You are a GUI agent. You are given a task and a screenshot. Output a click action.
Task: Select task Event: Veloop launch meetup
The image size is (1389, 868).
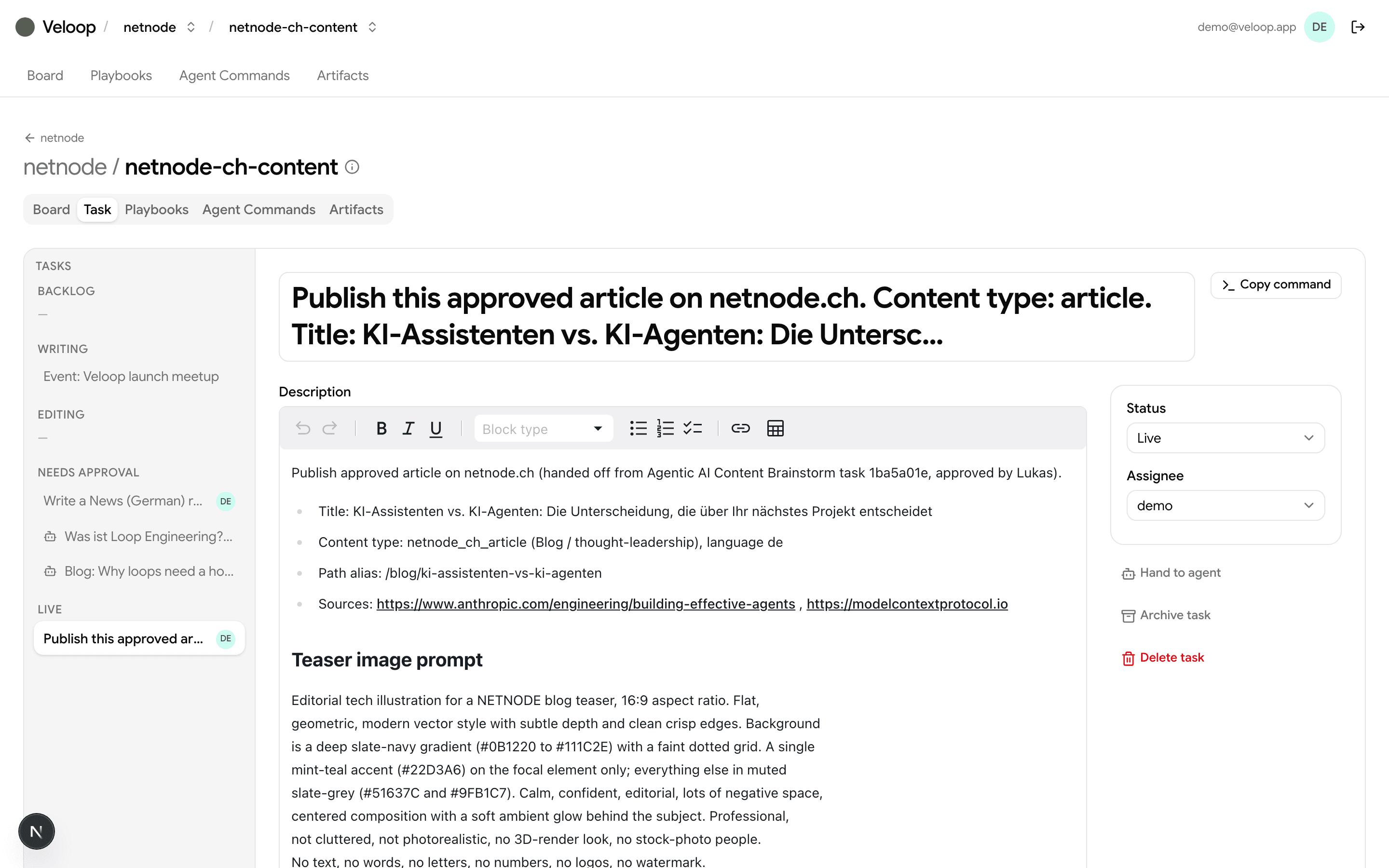tap(139, 377)
